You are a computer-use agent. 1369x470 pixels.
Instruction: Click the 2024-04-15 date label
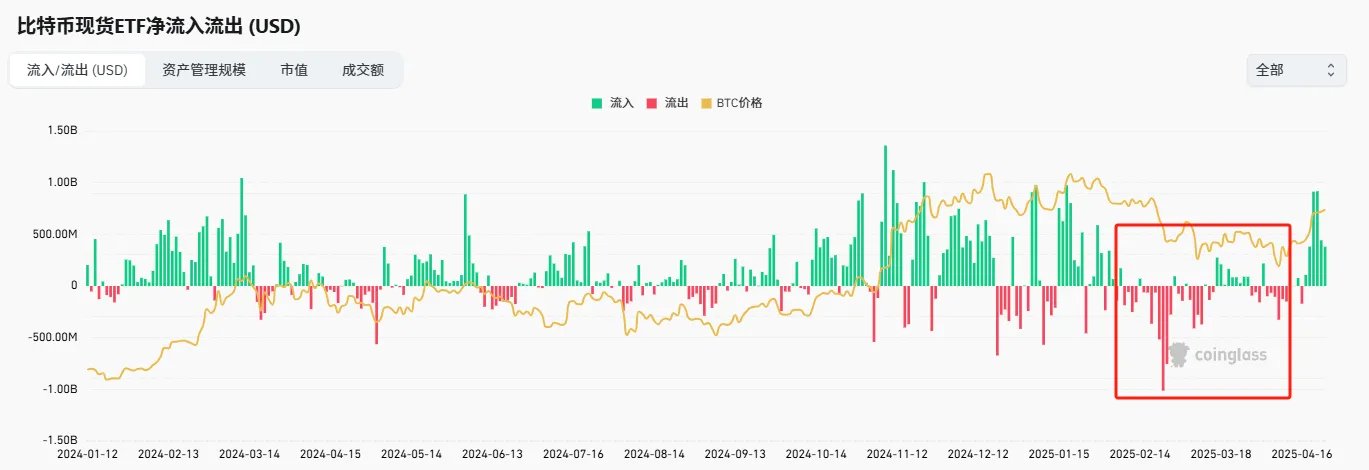(329, 454)
